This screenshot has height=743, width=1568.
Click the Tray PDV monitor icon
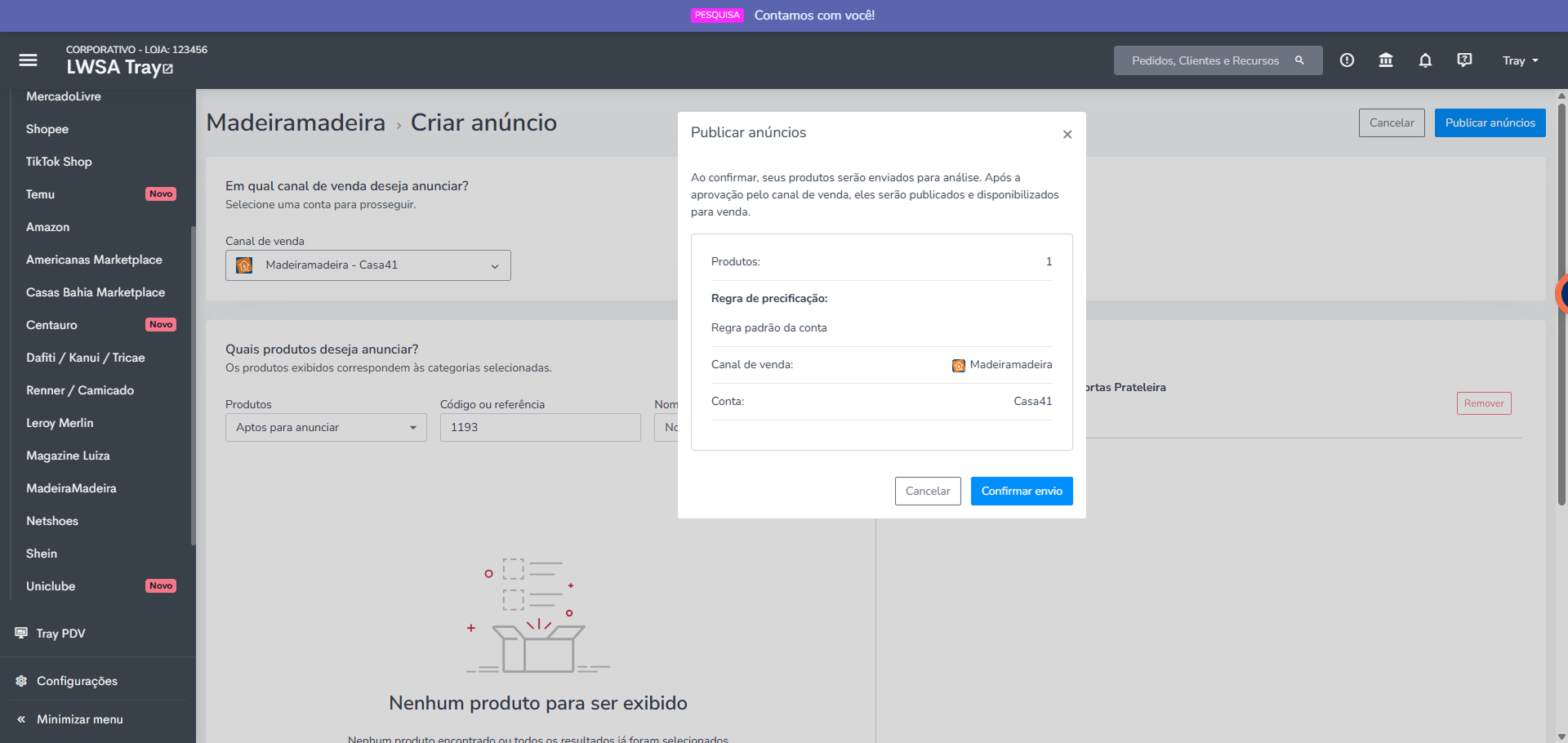pos(21,633)
